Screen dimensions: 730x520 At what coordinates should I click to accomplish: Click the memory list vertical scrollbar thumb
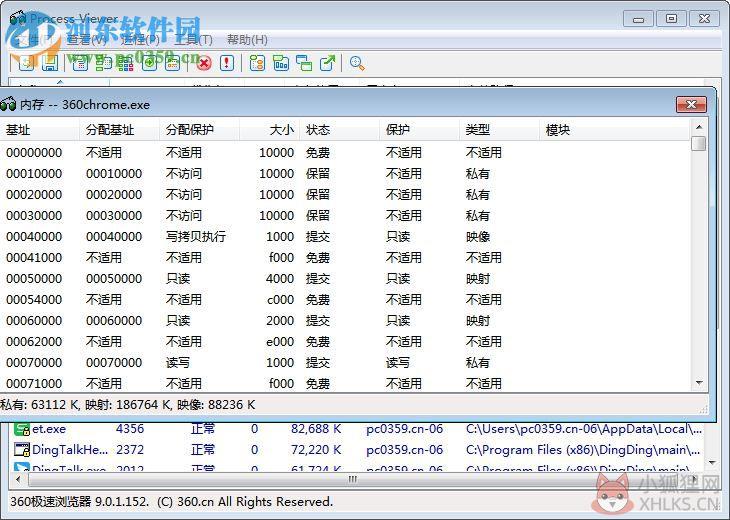coord(698,143)
